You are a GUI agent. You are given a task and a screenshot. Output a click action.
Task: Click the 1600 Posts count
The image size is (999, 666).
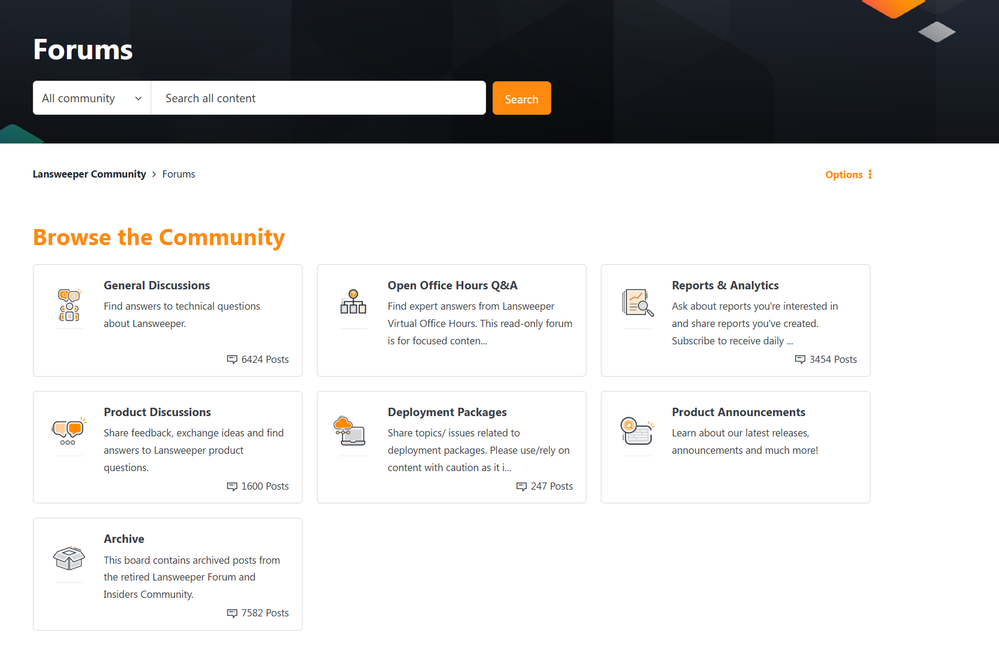tap(265, 486)
